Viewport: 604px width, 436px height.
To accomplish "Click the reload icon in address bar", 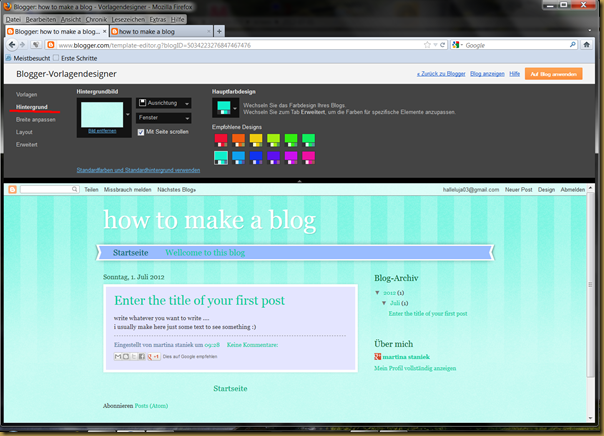I will pyautogui.click(x=443, y=45).
